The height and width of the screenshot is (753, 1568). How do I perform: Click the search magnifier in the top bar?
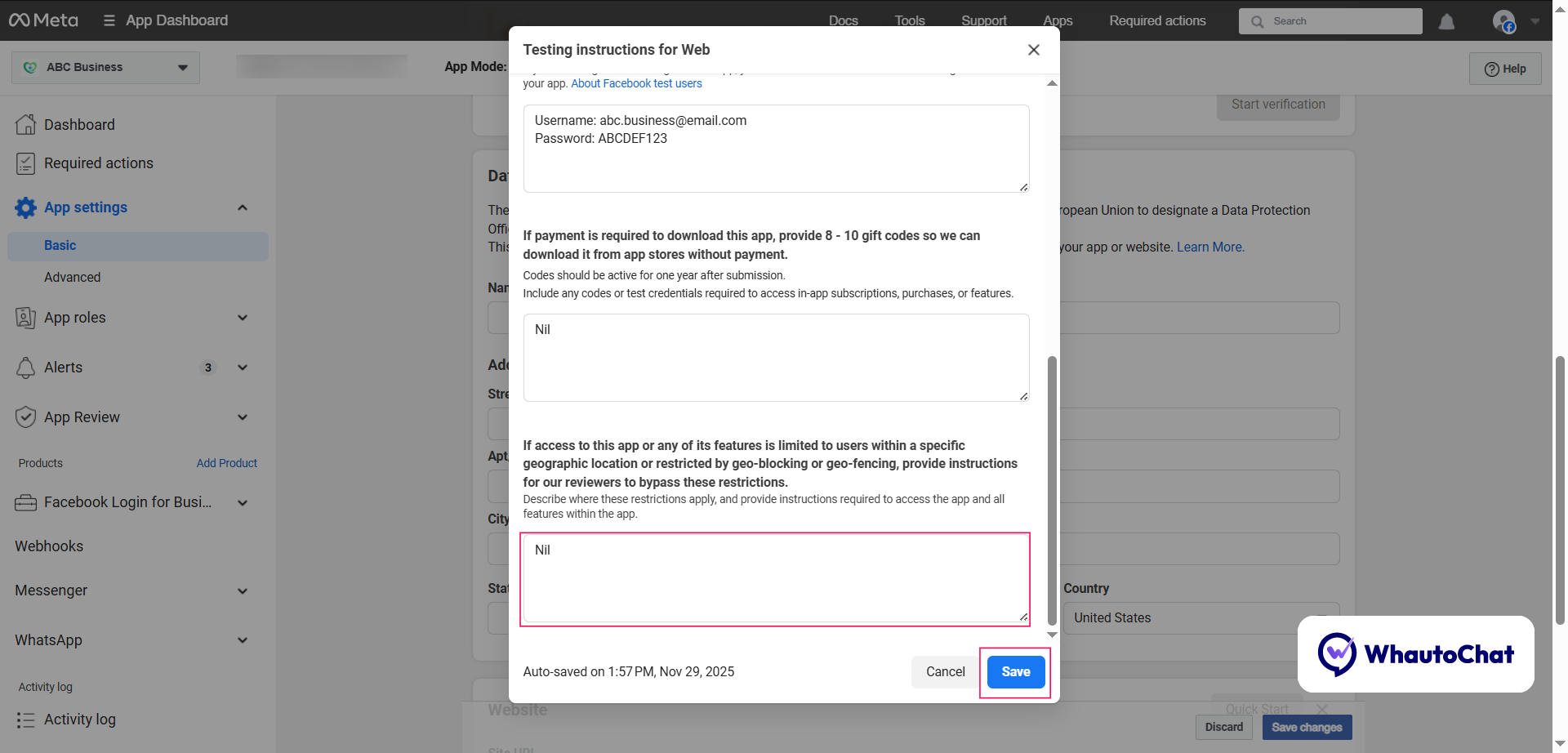(x=1258, y=21)
